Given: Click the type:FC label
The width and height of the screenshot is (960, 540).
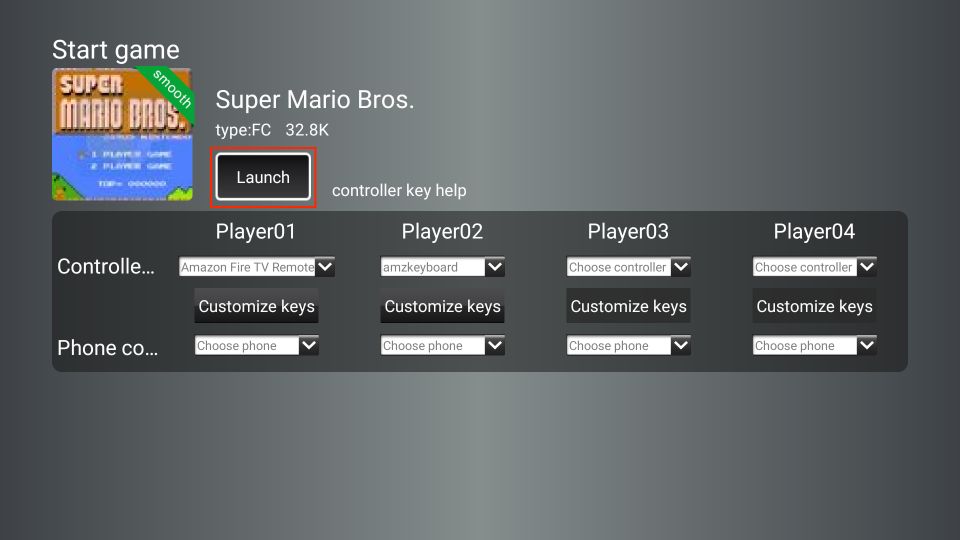Looking at the screenshot, I should pyautogui.click(x=243, y=130).
